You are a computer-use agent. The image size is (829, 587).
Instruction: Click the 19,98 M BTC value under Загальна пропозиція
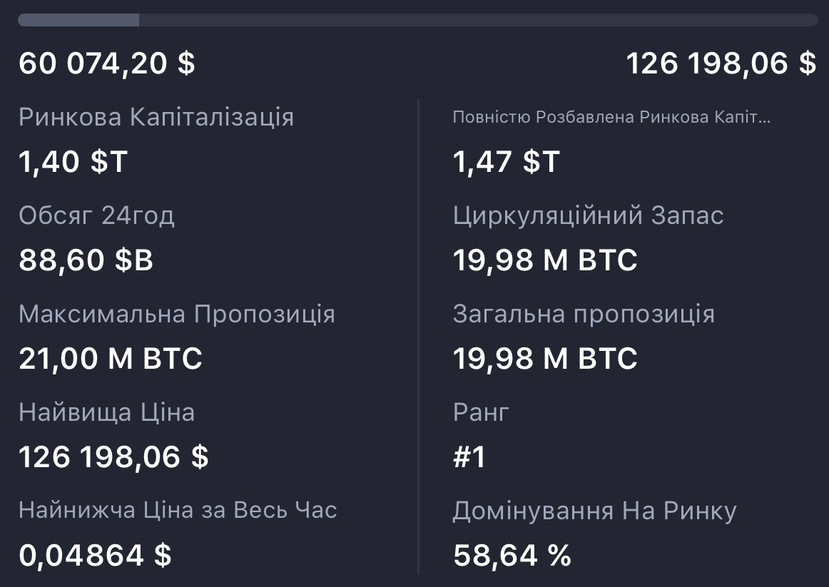545,358
